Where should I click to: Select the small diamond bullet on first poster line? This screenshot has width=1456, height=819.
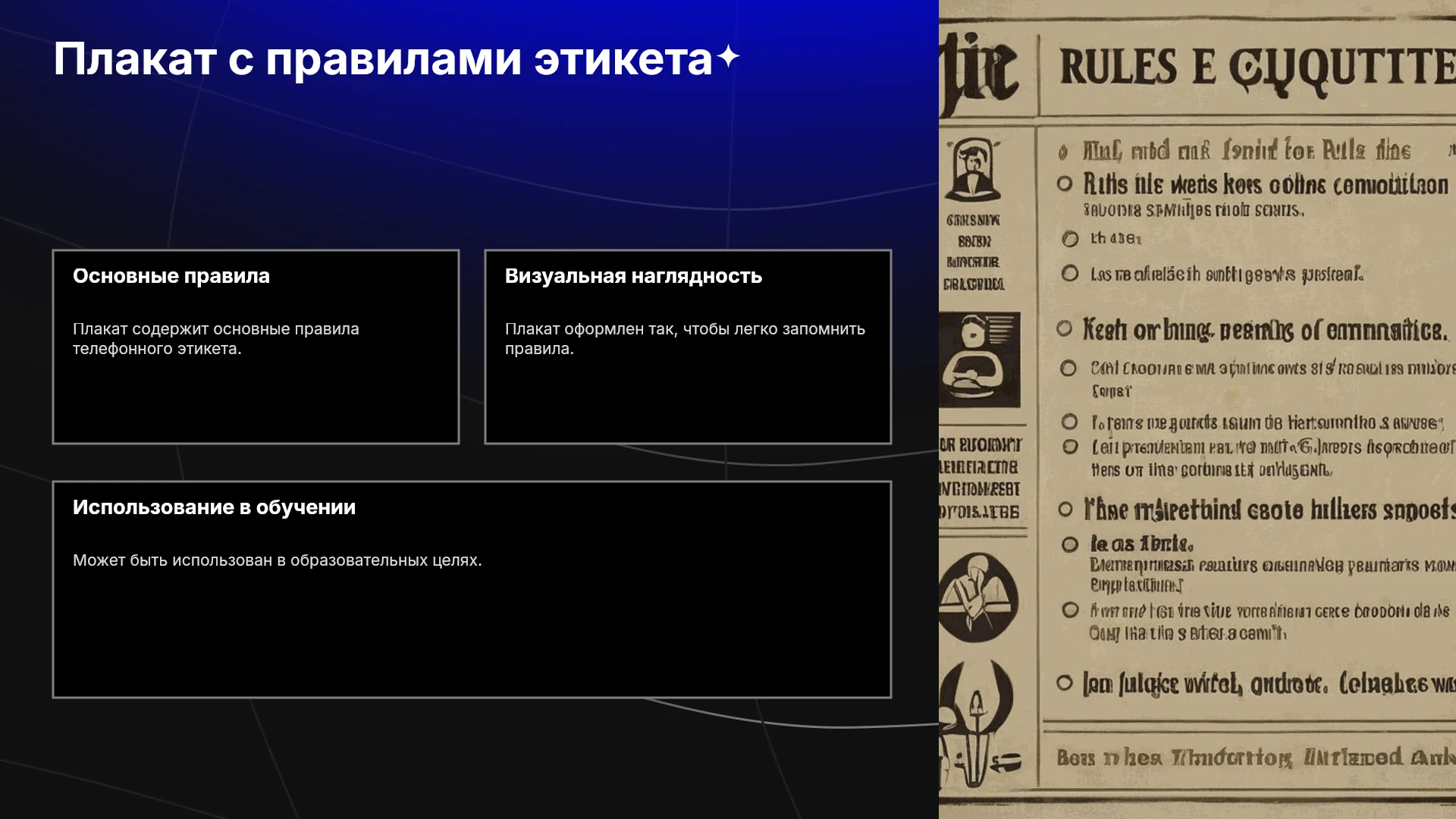pyautogui.click(x=1063, y=152)
